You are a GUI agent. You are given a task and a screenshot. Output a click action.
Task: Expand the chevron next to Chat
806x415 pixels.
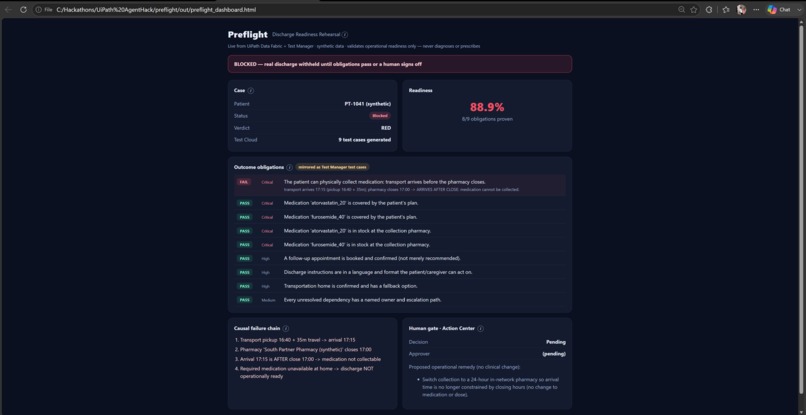tap(798, 10)
